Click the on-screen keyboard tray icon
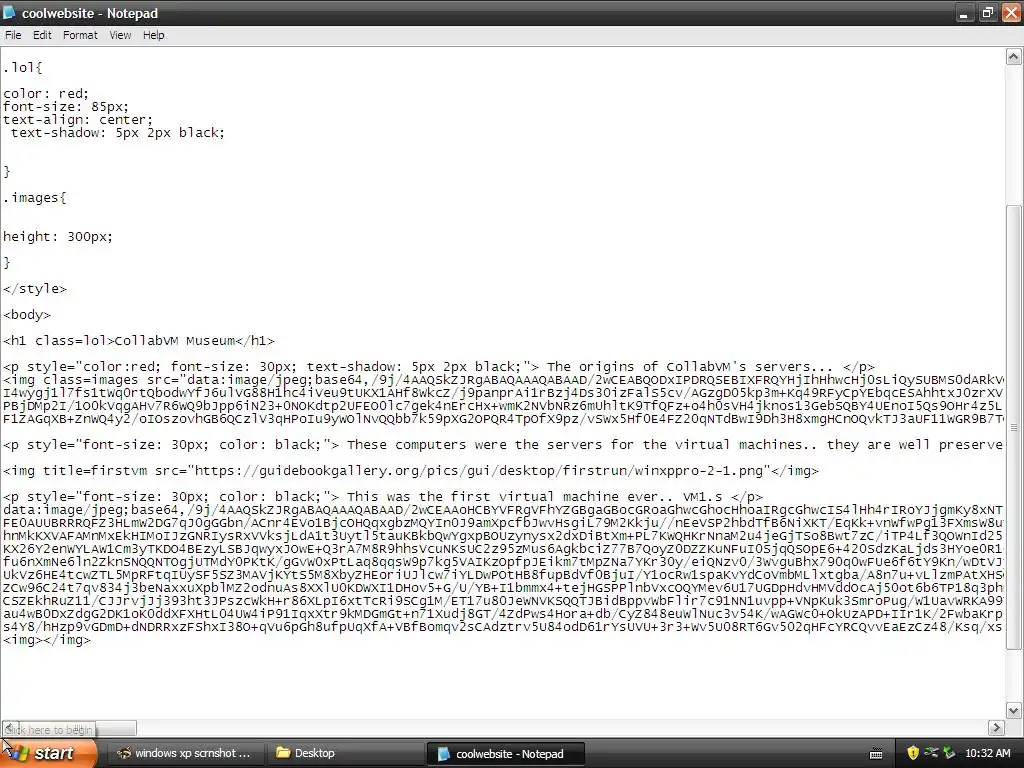The image size is (1024, 768). 876,754
